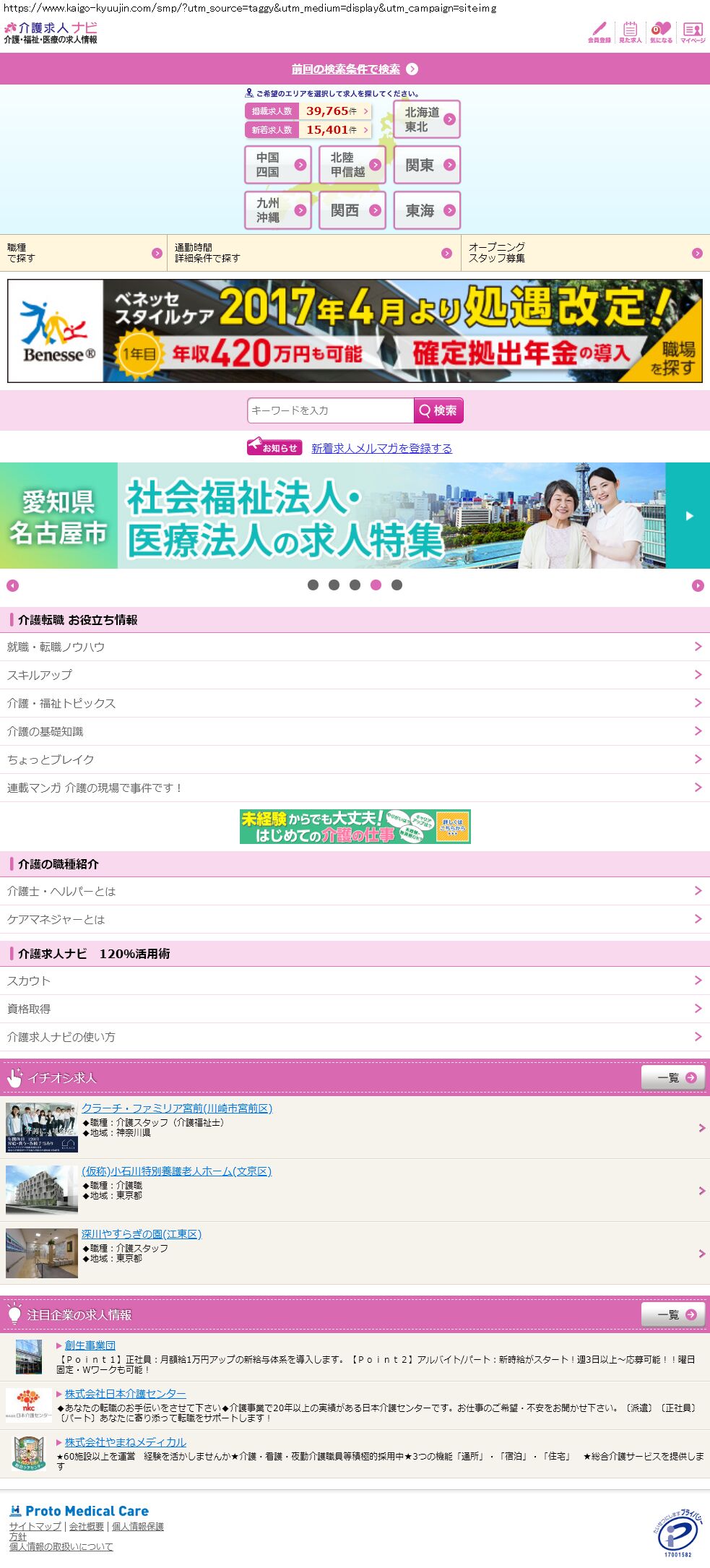Select 九州 沖縄 area button
Image resolution: width=710 pixels, height=1568 pixels.
click(278, 210)
